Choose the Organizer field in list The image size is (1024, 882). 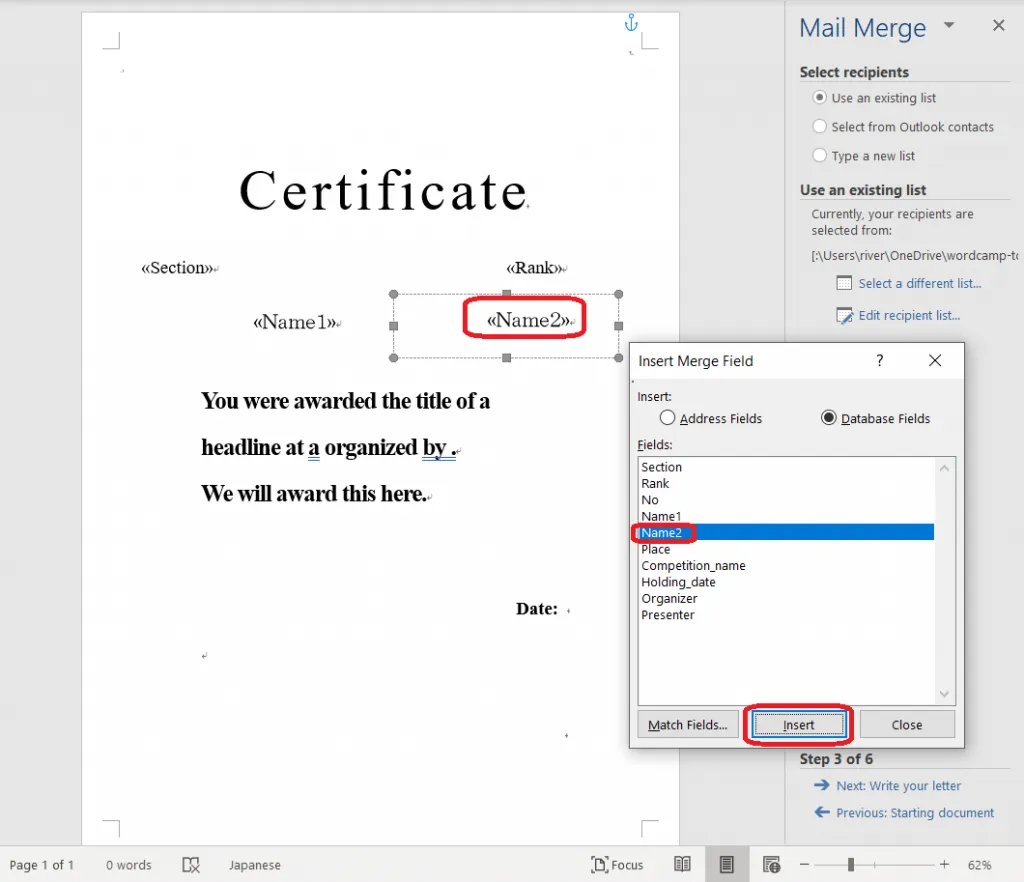(669, 599)
